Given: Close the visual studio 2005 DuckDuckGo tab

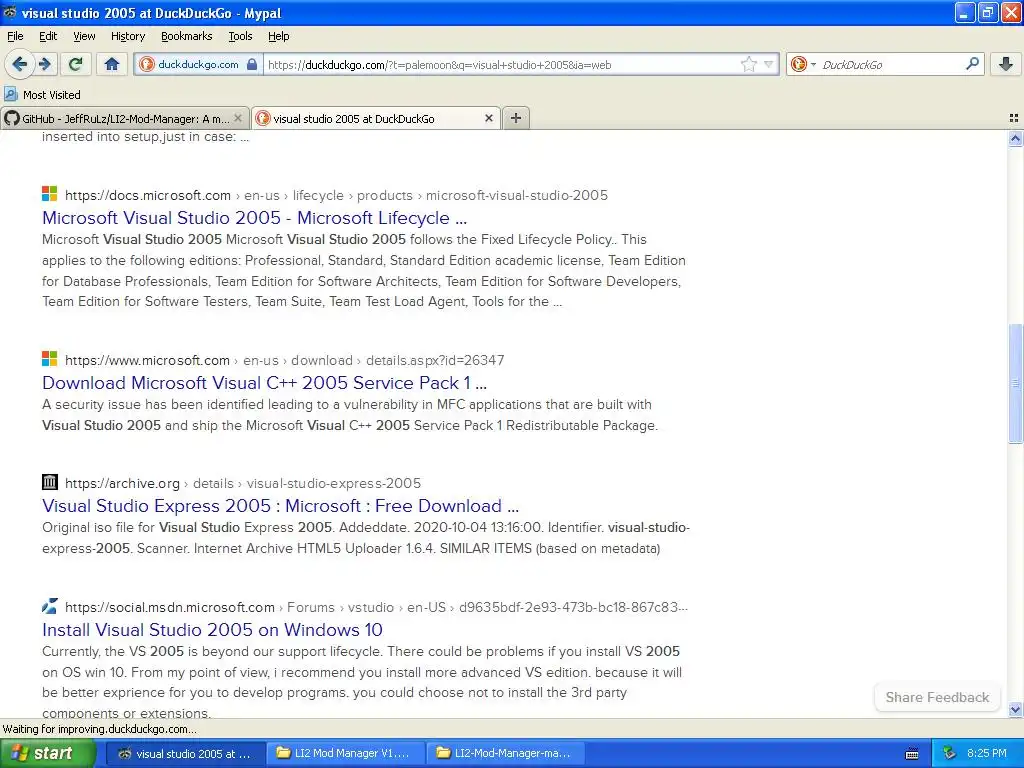Looking at the screenshot, I should point(488,118).
